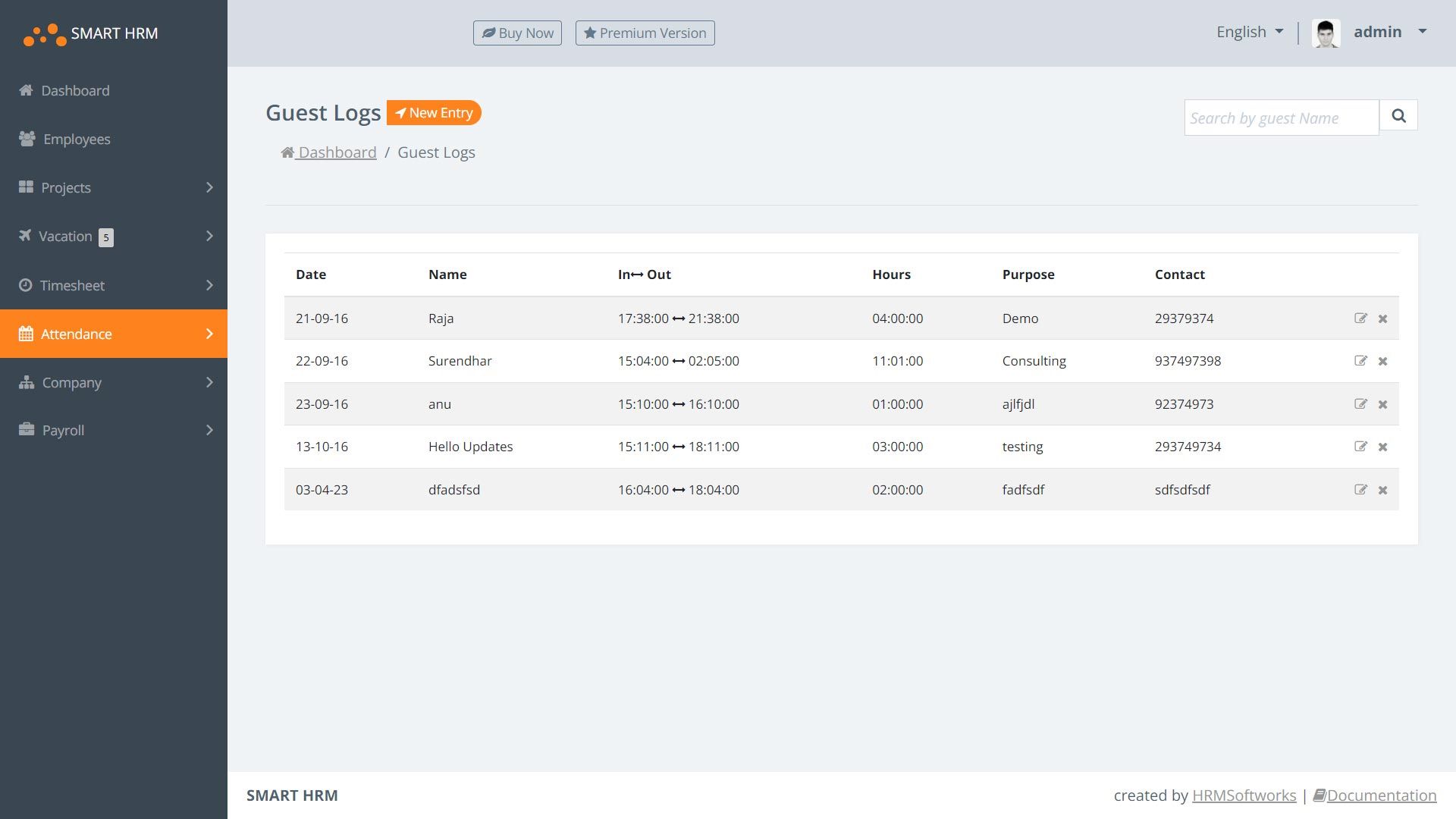Viewport: 1456px width, 819px height.
Task: Edit the Raja guest log entry
Action: [x=1360, y=318]
